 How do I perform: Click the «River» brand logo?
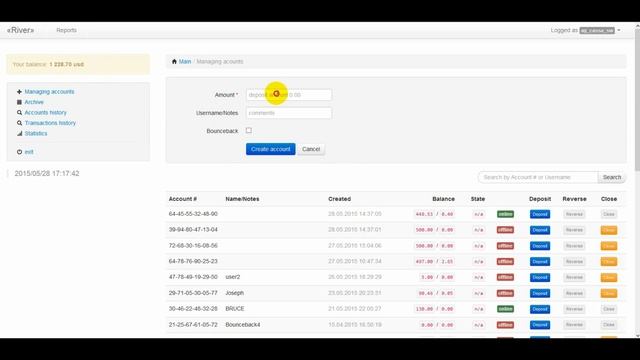pyautogui.click(x=20, y=30)
